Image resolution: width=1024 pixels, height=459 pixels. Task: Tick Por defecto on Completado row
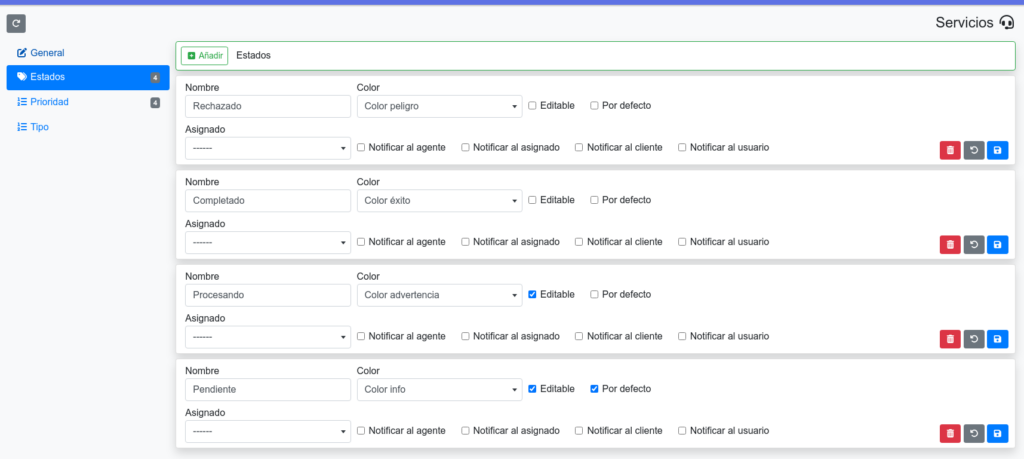pos(594,200)
